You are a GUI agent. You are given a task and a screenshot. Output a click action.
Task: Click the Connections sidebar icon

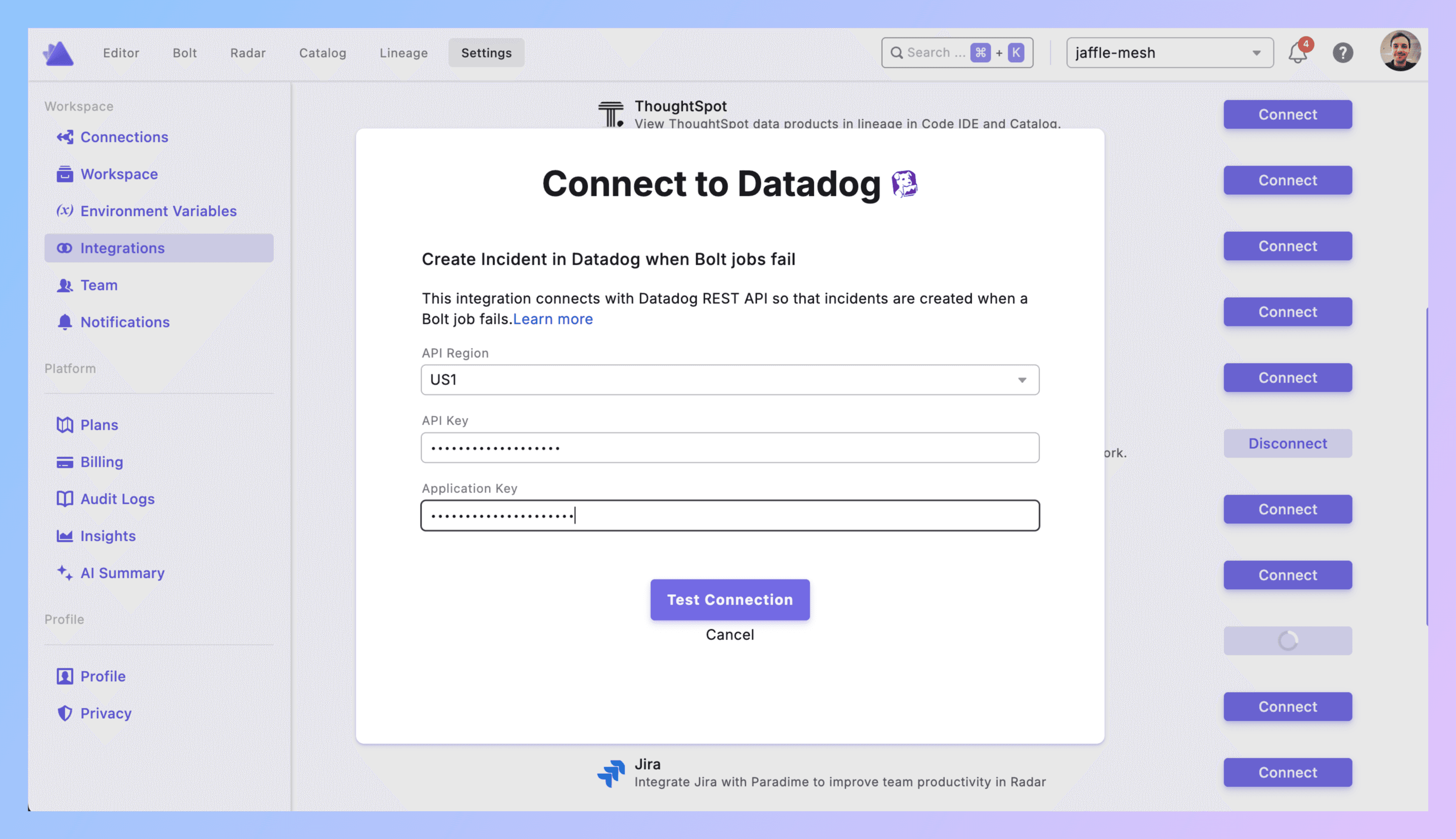[x=65, y=137]
